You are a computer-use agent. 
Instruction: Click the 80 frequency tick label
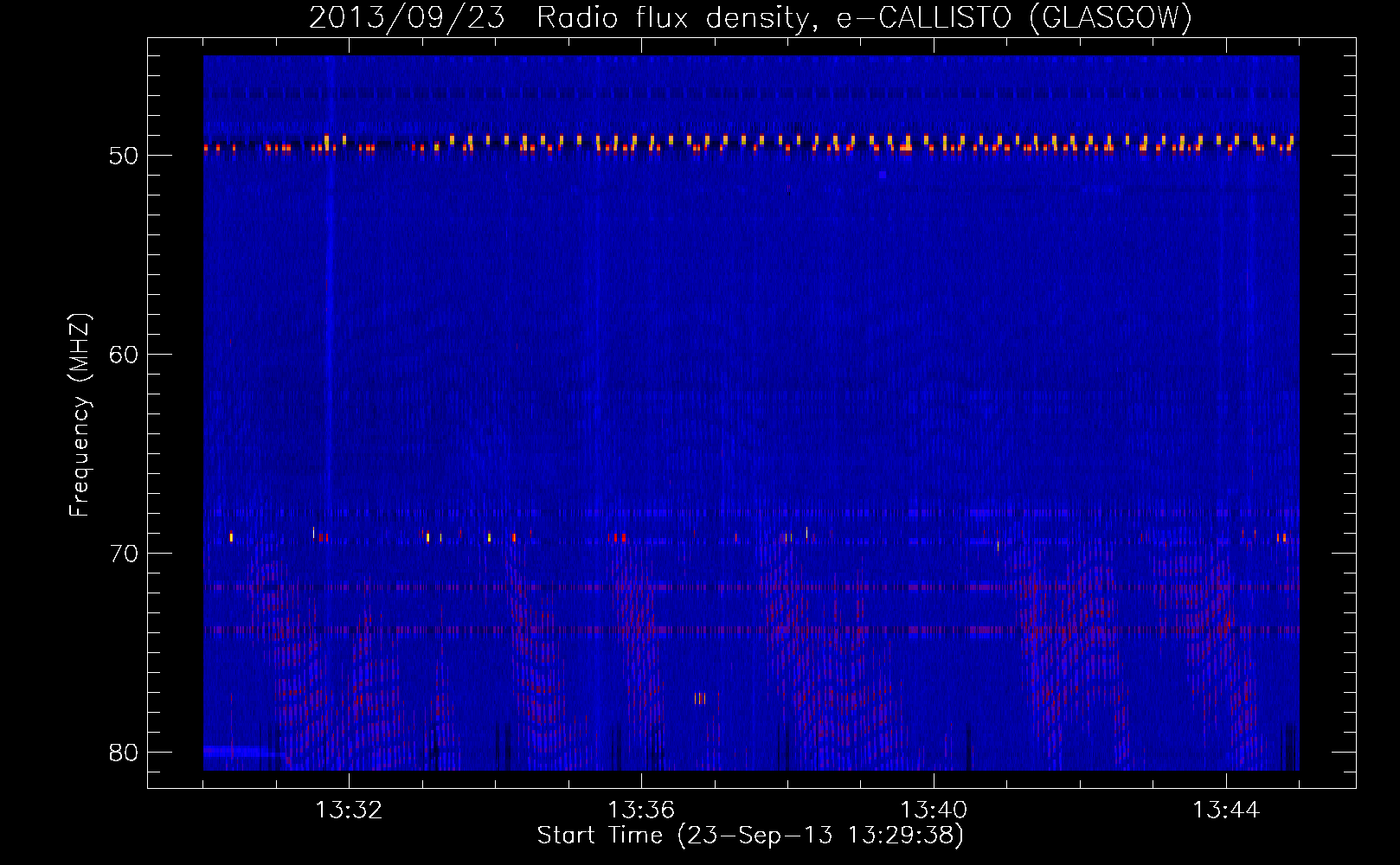click(x=124, y=753)
